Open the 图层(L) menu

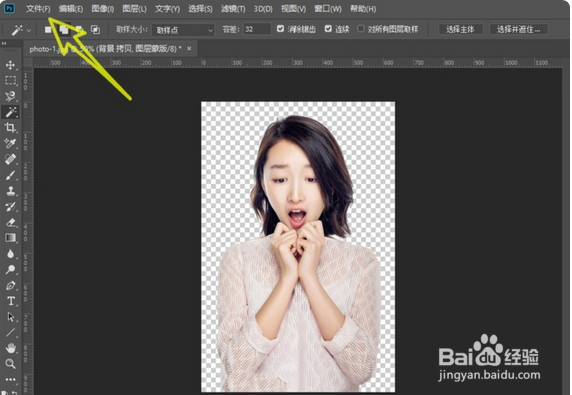pyautogui.click(x=134, y=9)
